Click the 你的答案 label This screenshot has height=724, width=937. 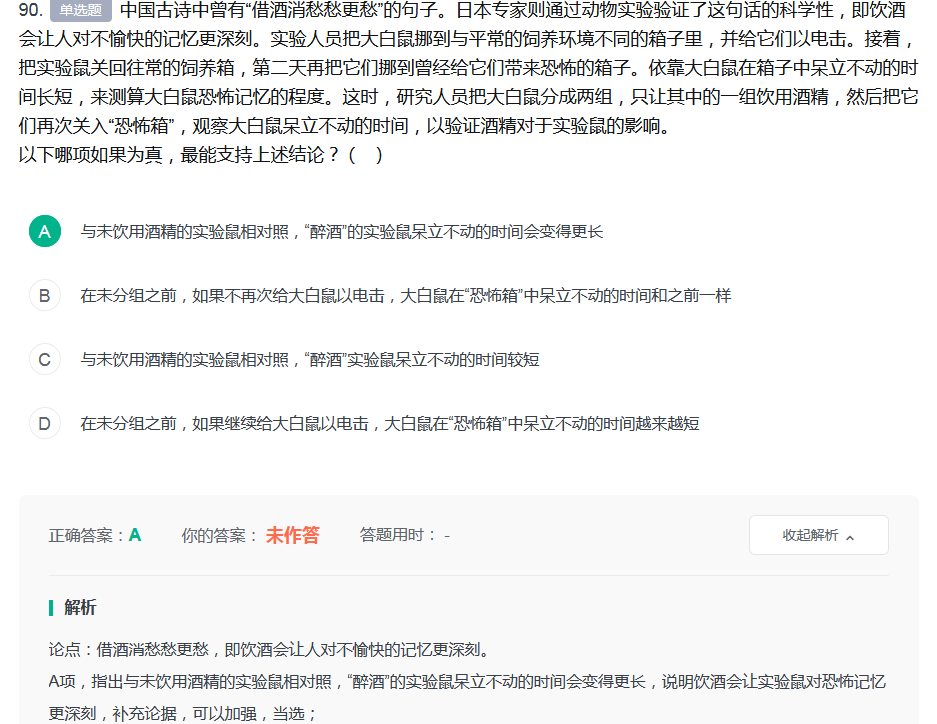point(219,535)
